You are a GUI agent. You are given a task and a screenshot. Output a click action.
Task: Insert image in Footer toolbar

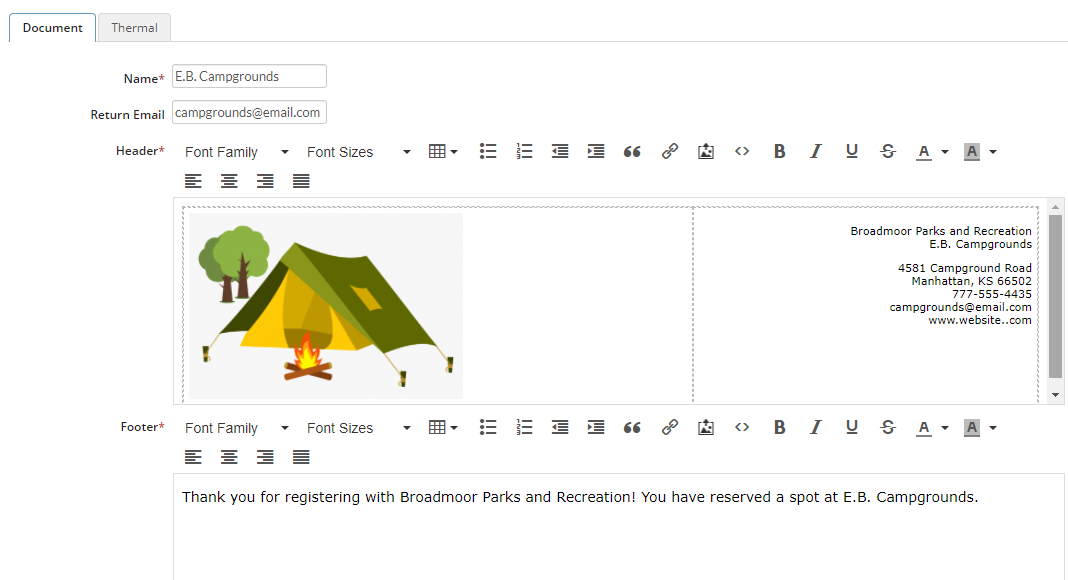point(706,427)
